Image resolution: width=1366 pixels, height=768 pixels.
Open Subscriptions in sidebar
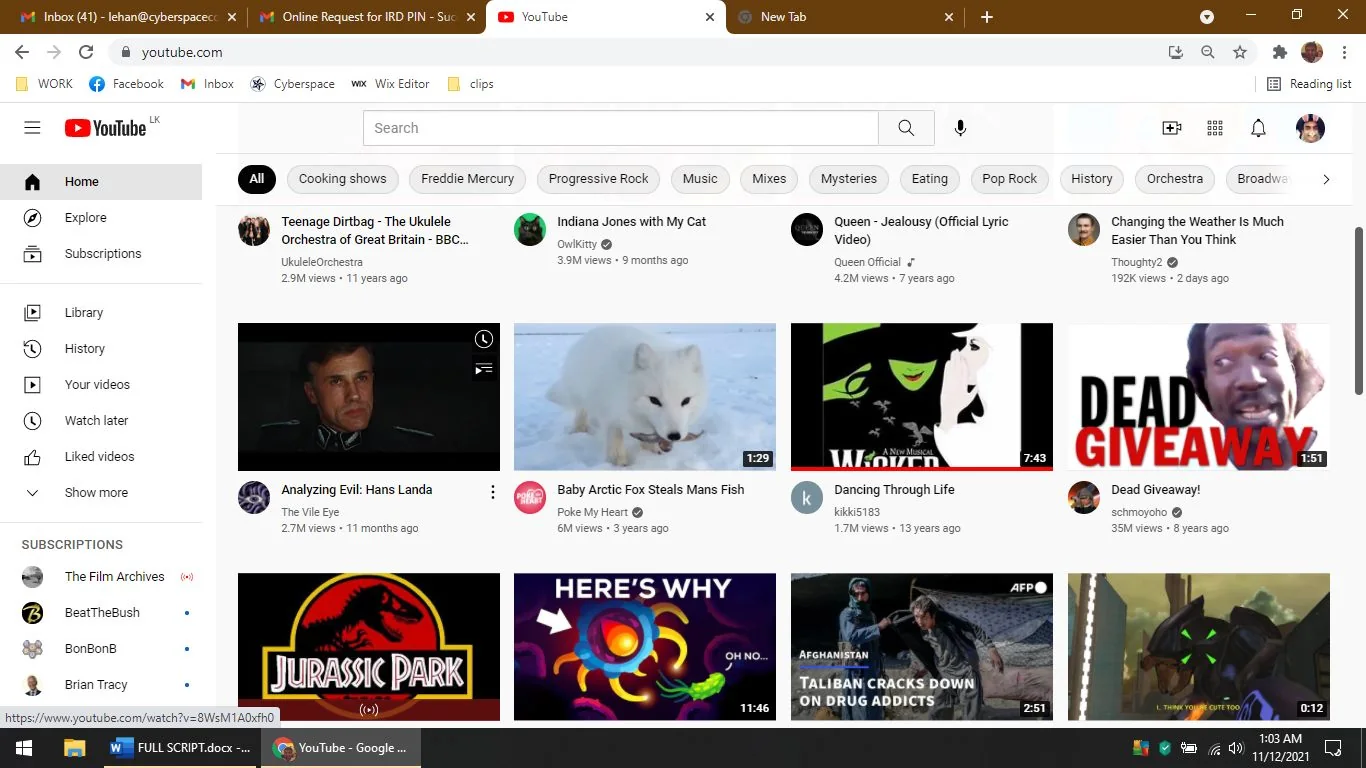point(101,254)
